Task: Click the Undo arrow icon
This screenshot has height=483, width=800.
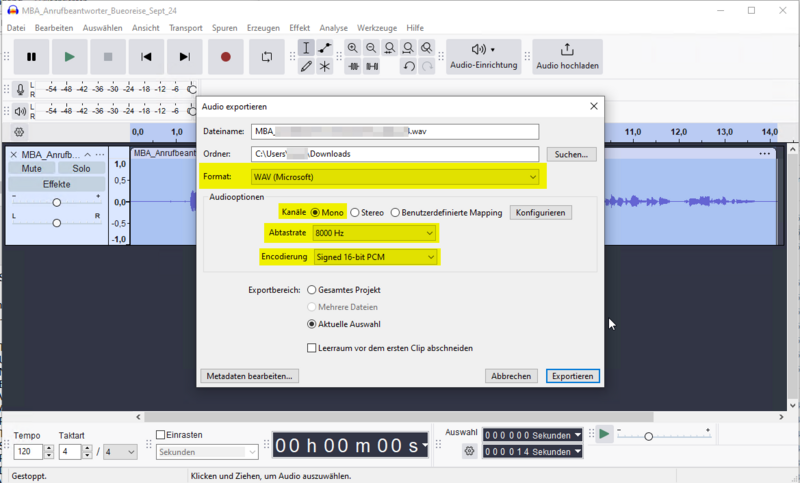Action: coord(409,66)
